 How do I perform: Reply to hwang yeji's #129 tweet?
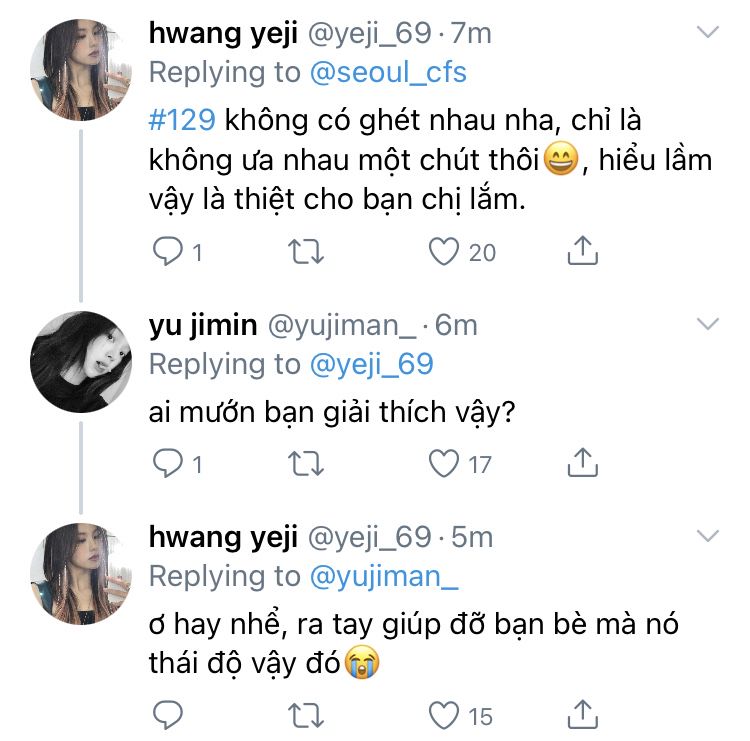click(x=165, y=252)
